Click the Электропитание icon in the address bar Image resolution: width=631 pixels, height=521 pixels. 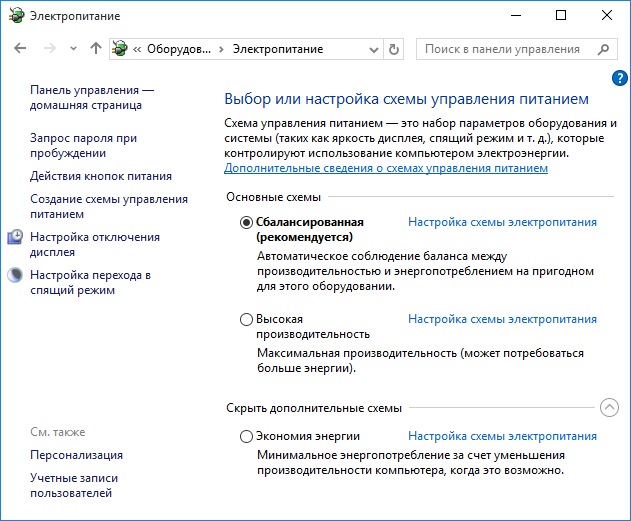[121, 49]
